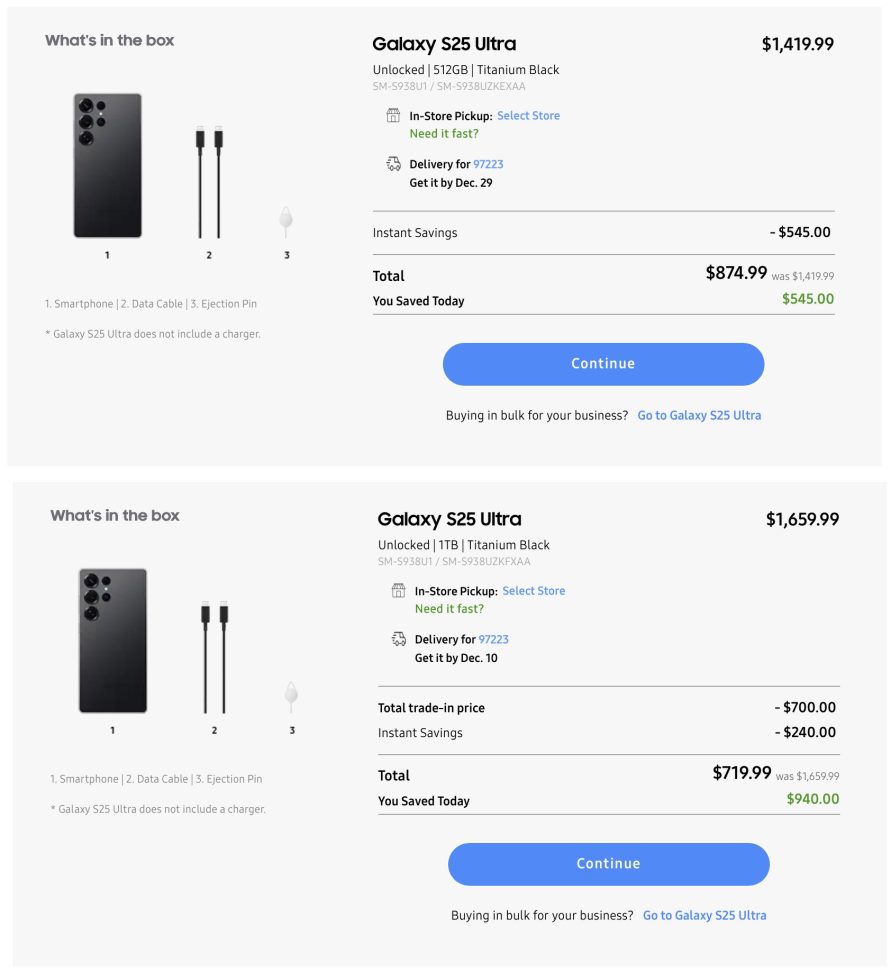Click the smartphone image in top What's in the box

tap(107, 168)
